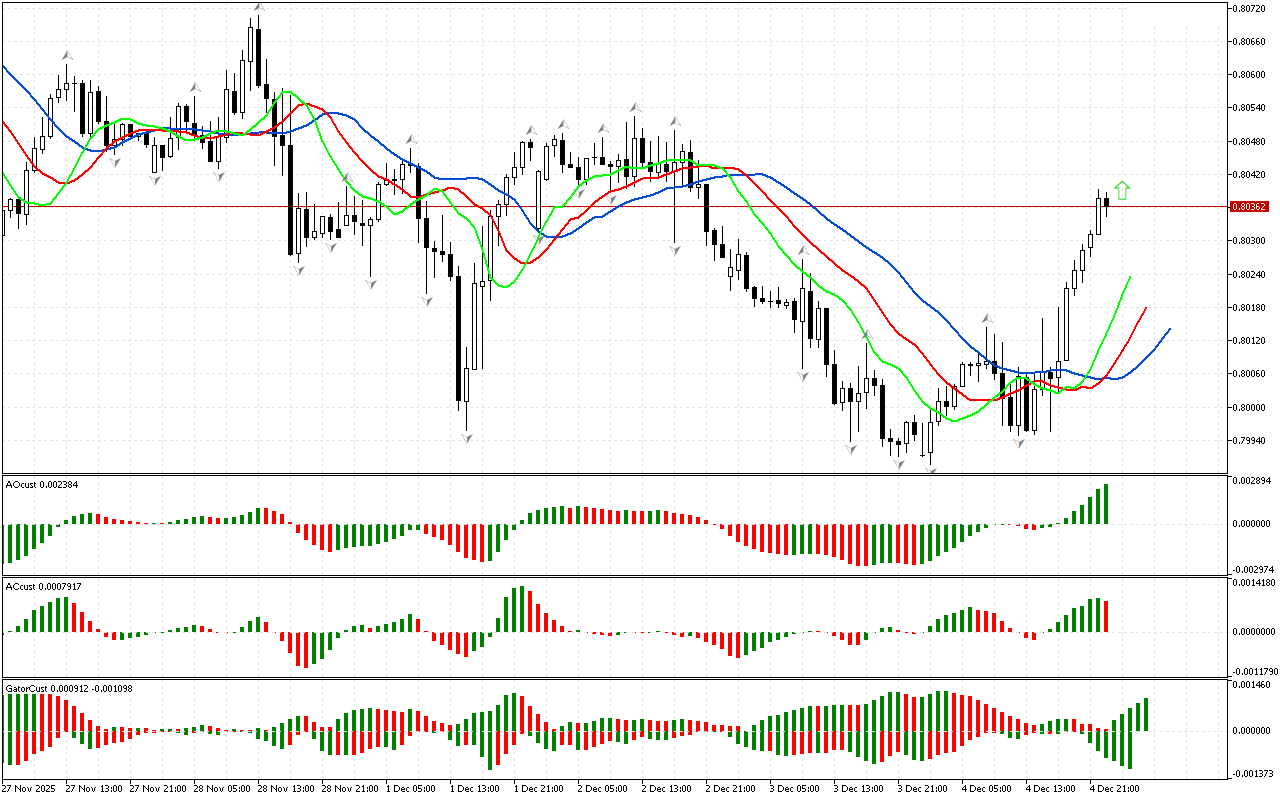Click the 0.79940 price scale label

pos(1249,440)
